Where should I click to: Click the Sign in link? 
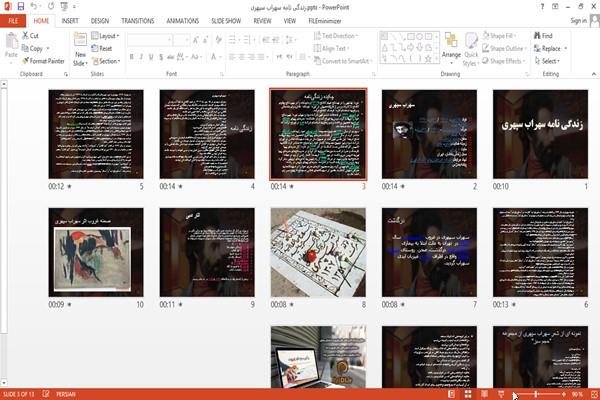pos(578,21)
